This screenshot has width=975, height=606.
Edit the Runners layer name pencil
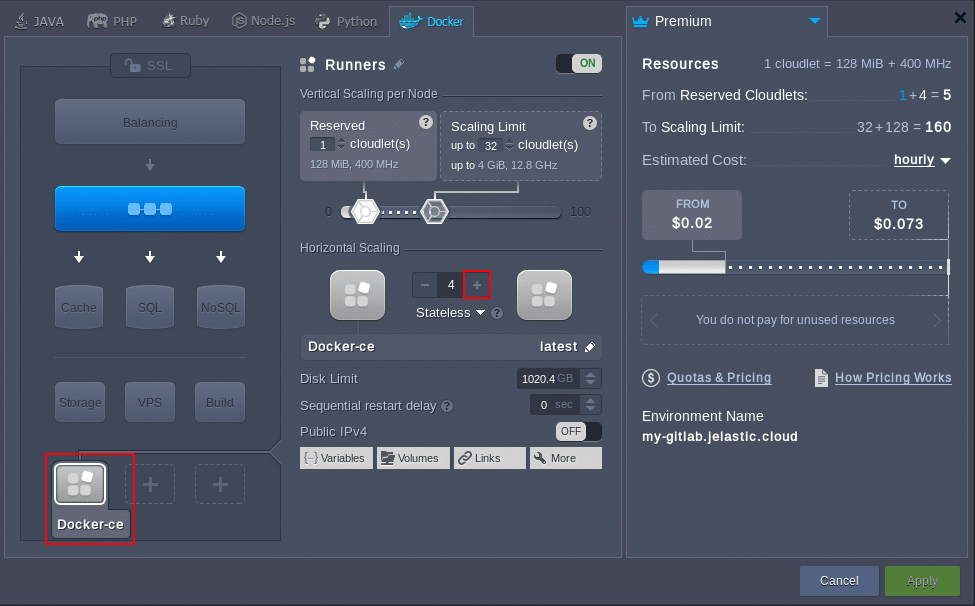click(399, 64)
